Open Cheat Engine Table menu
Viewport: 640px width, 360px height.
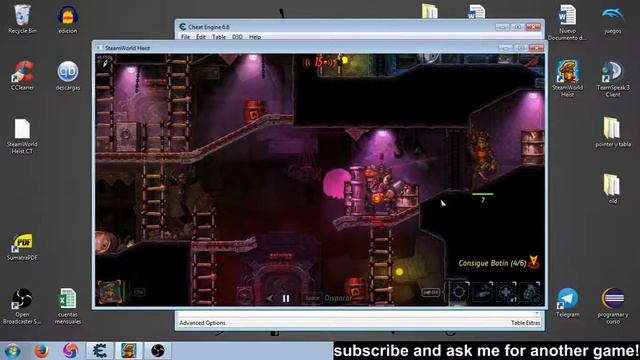coord(219,37)
